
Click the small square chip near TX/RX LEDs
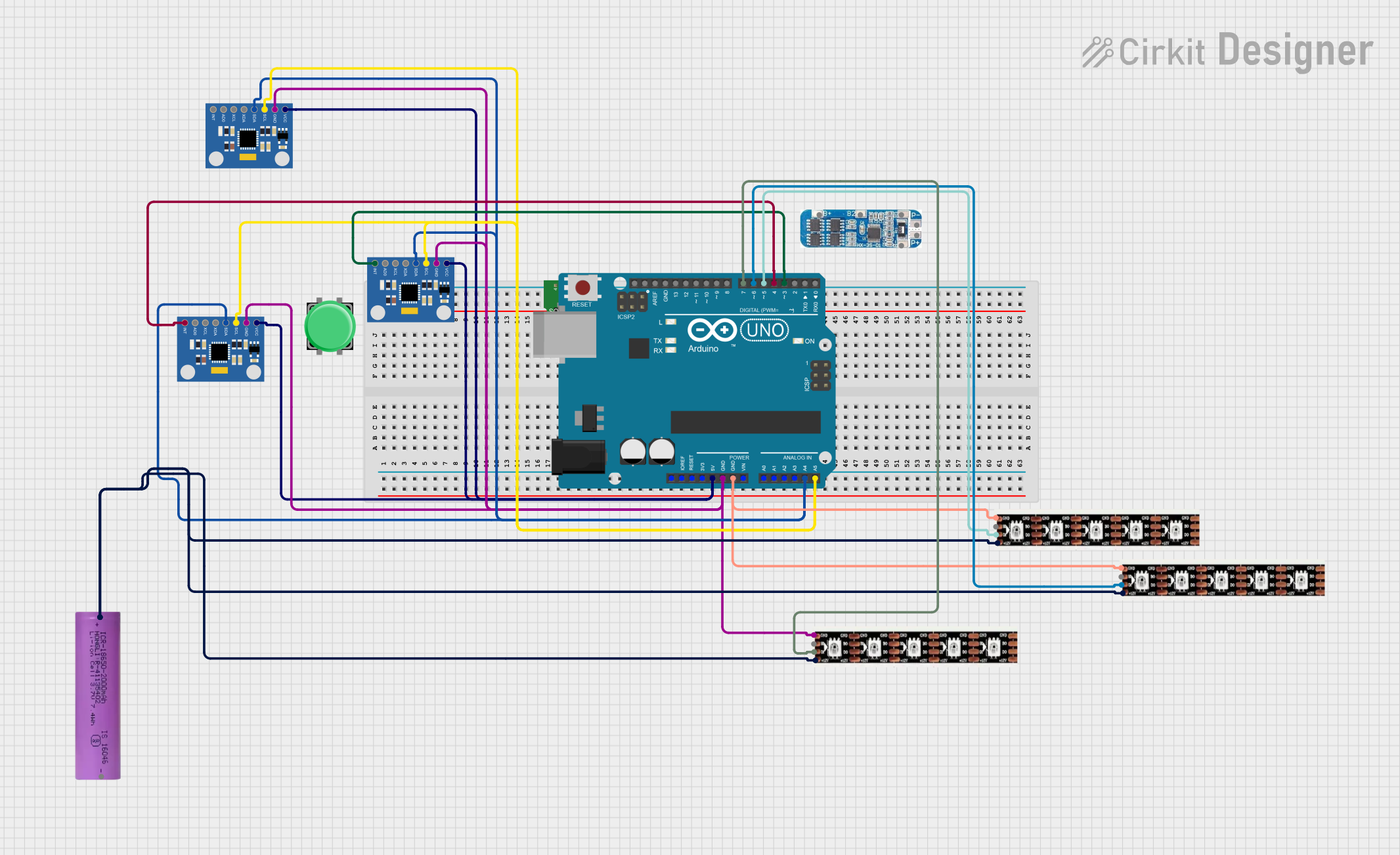pos(638,348)
